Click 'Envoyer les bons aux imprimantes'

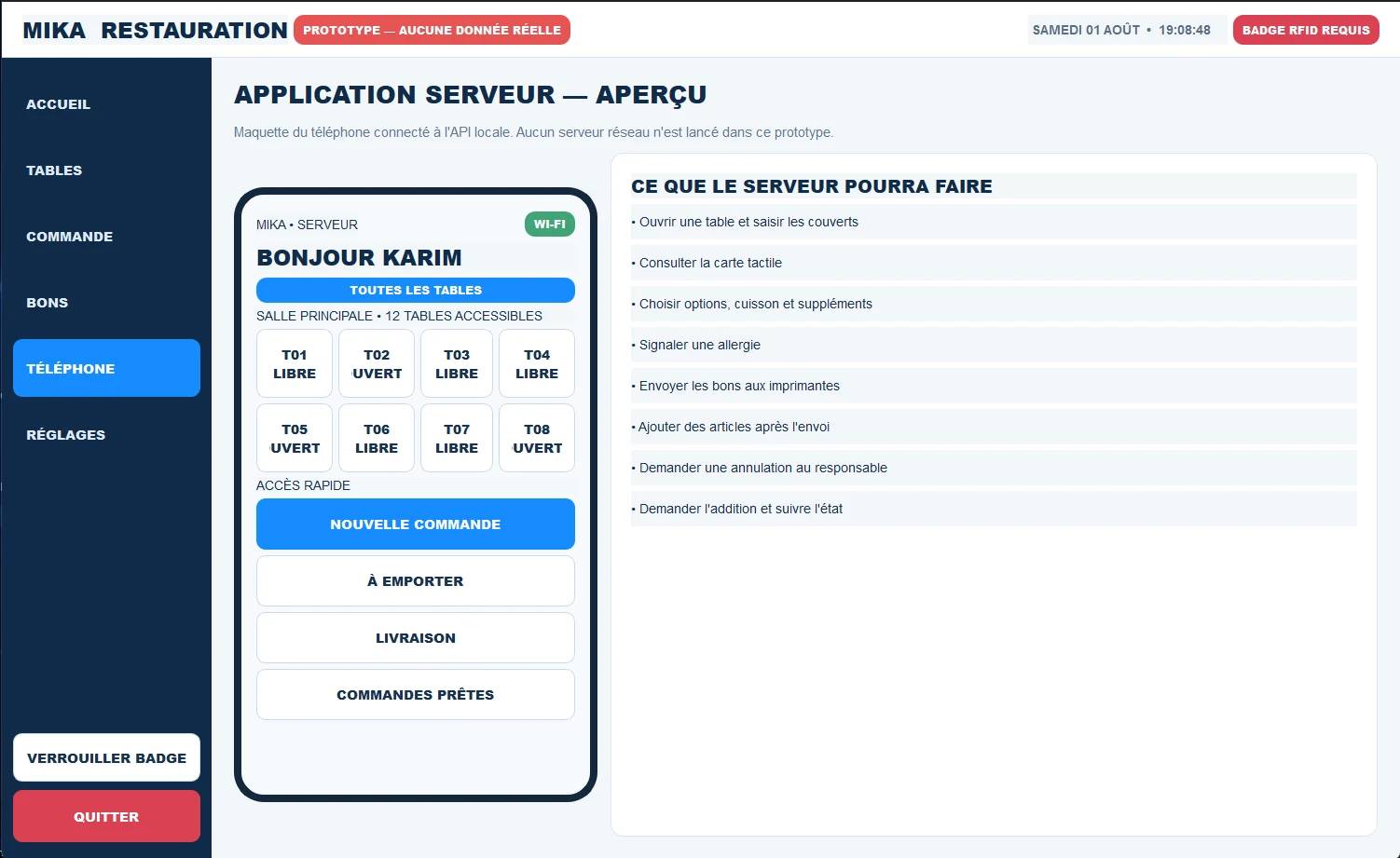pos(994,386)
